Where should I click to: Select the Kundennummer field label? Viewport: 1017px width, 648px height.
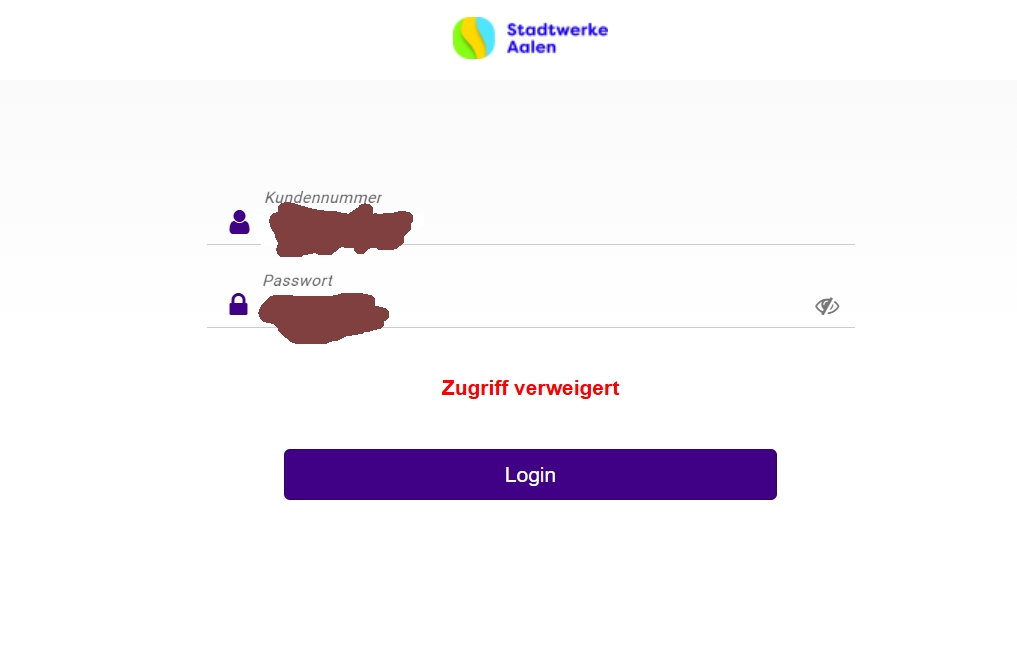(323, 197)
